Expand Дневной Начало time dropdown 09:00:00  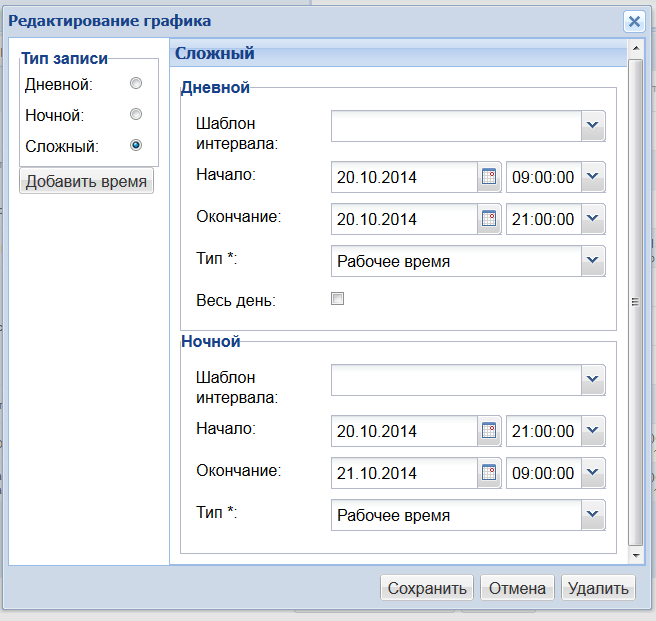593,177
